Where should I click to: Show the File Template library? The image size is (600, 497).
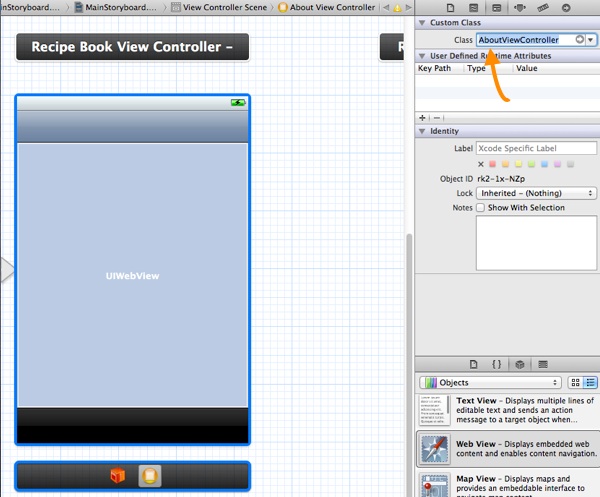[x=474, y=364]
